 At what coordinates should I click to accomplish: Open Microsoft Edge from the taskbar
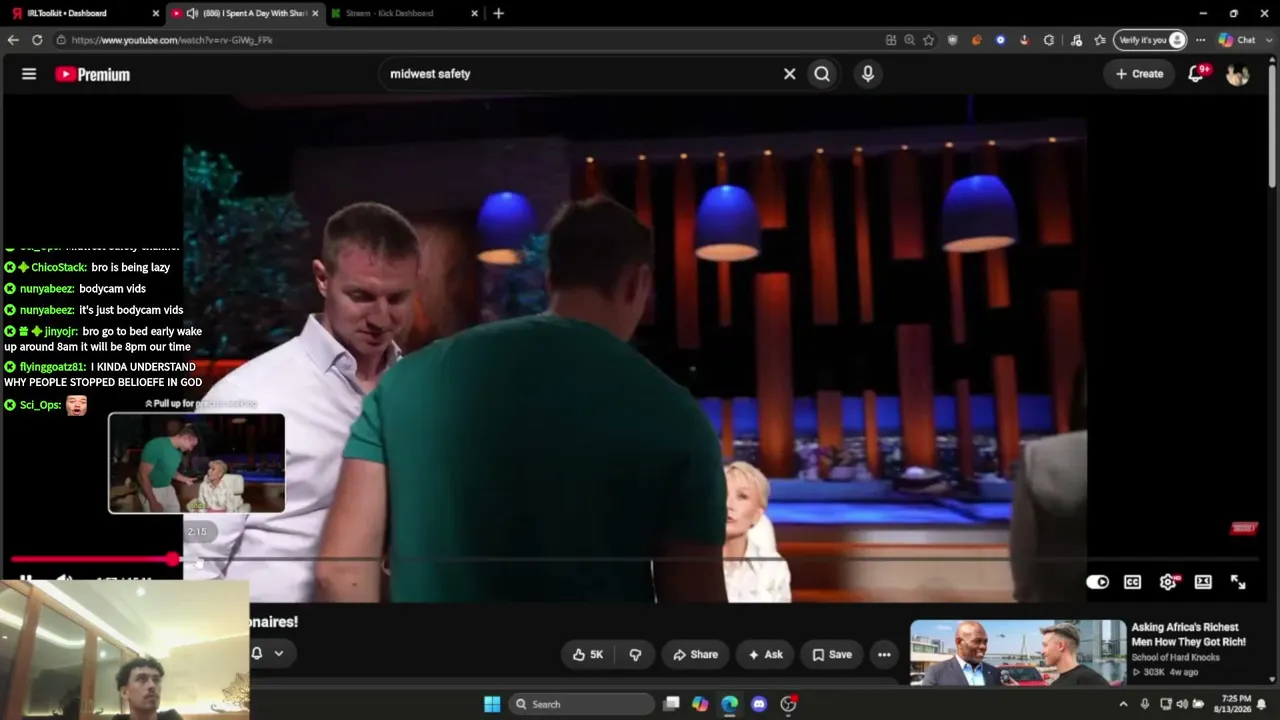tap(730, 704)
